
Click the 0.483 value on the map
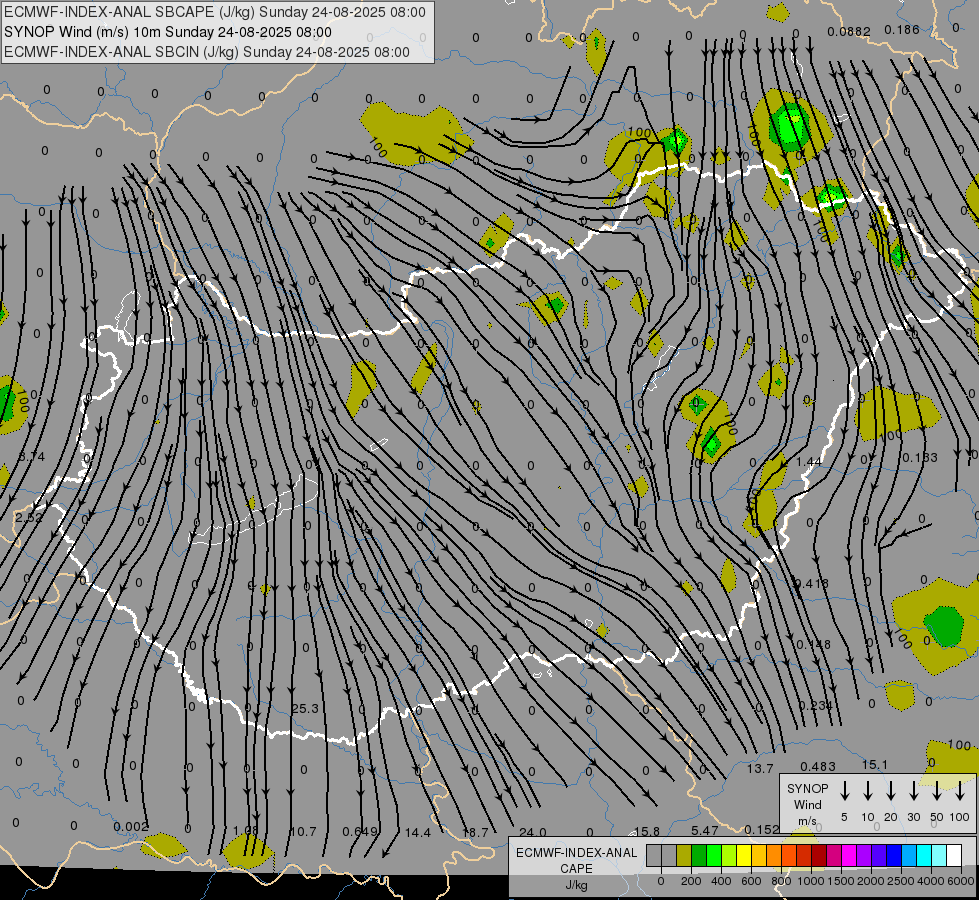coord(818,766)
